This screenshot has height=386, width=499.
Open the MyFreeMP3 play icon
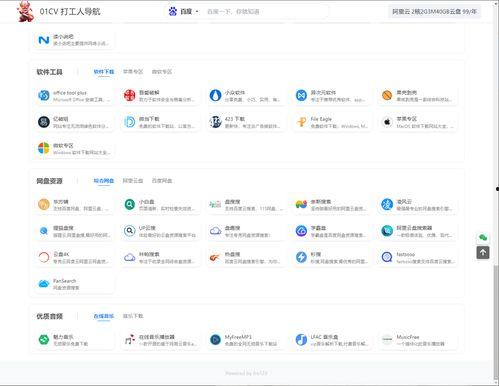(x=215, y=340)
